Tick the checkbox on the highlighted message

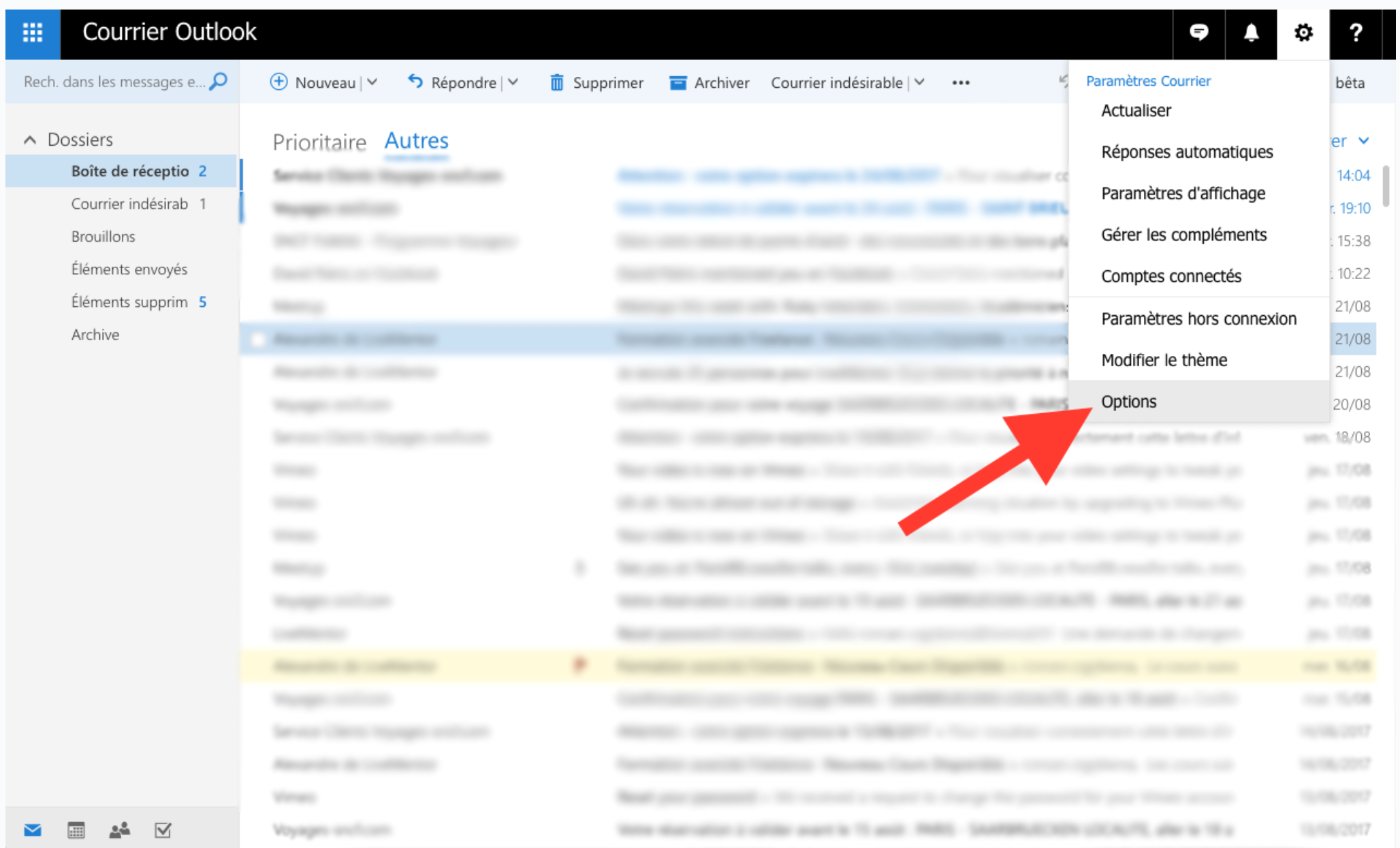(x=258, y=339)
